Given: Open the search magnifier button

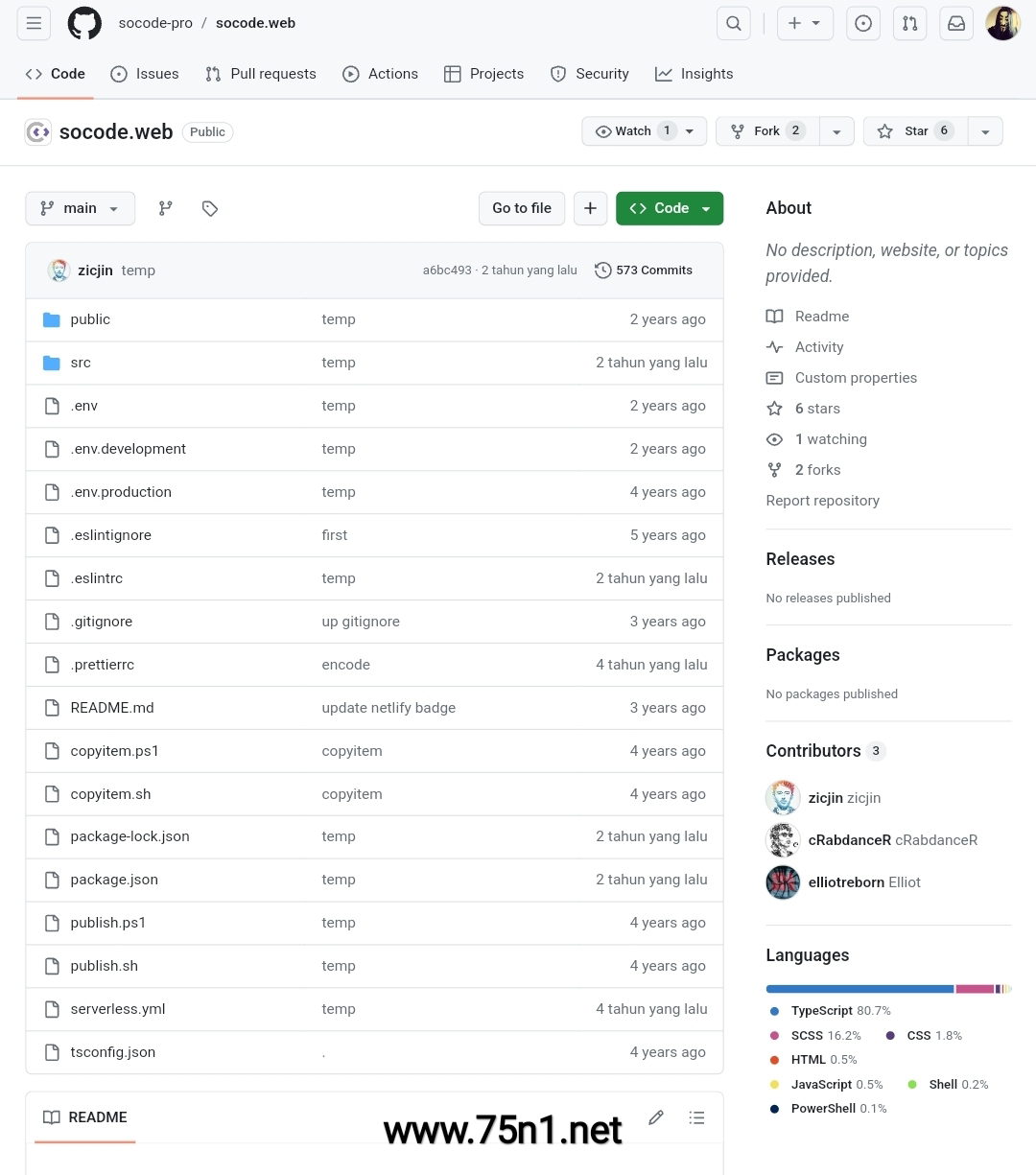Looking at the screenshot, I should point(734,24).
